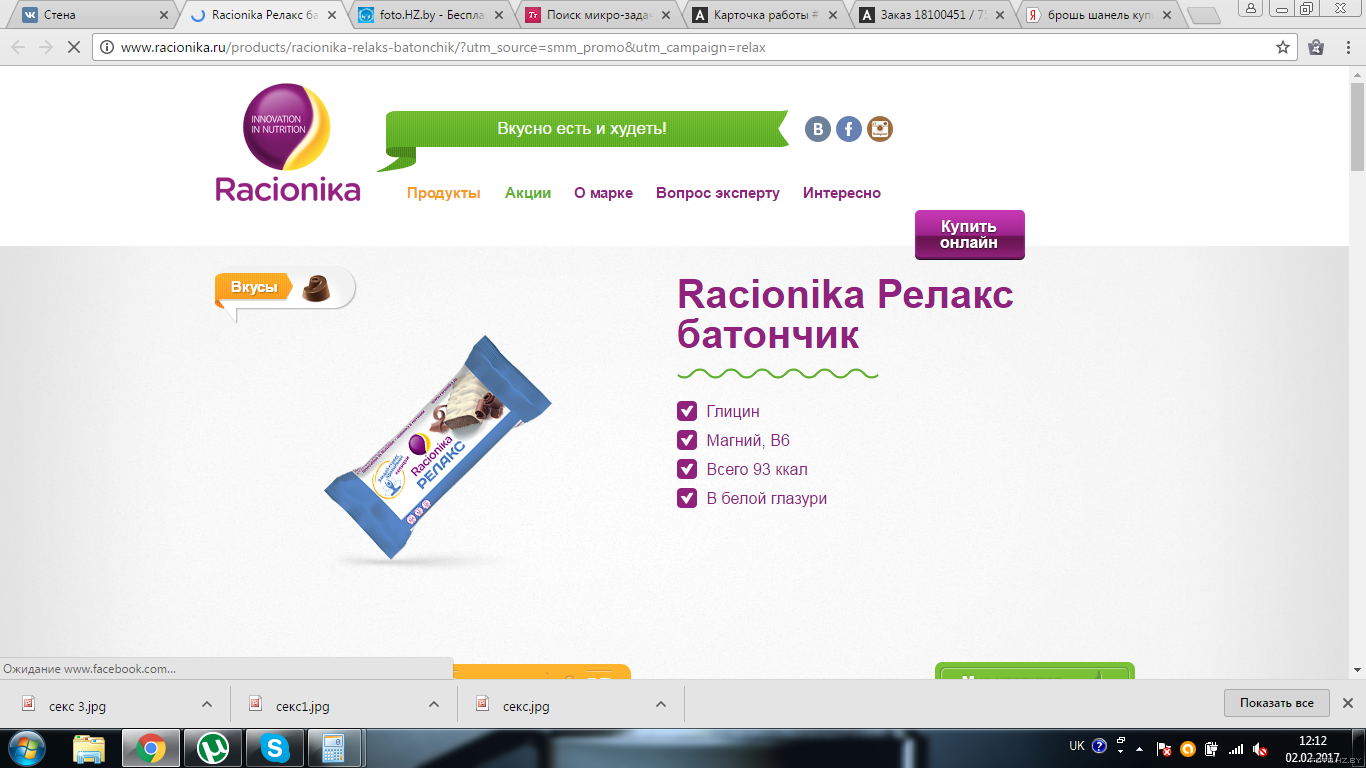
Task: Click the page vertical scrollbar thumb
Action: (1357, 125)
